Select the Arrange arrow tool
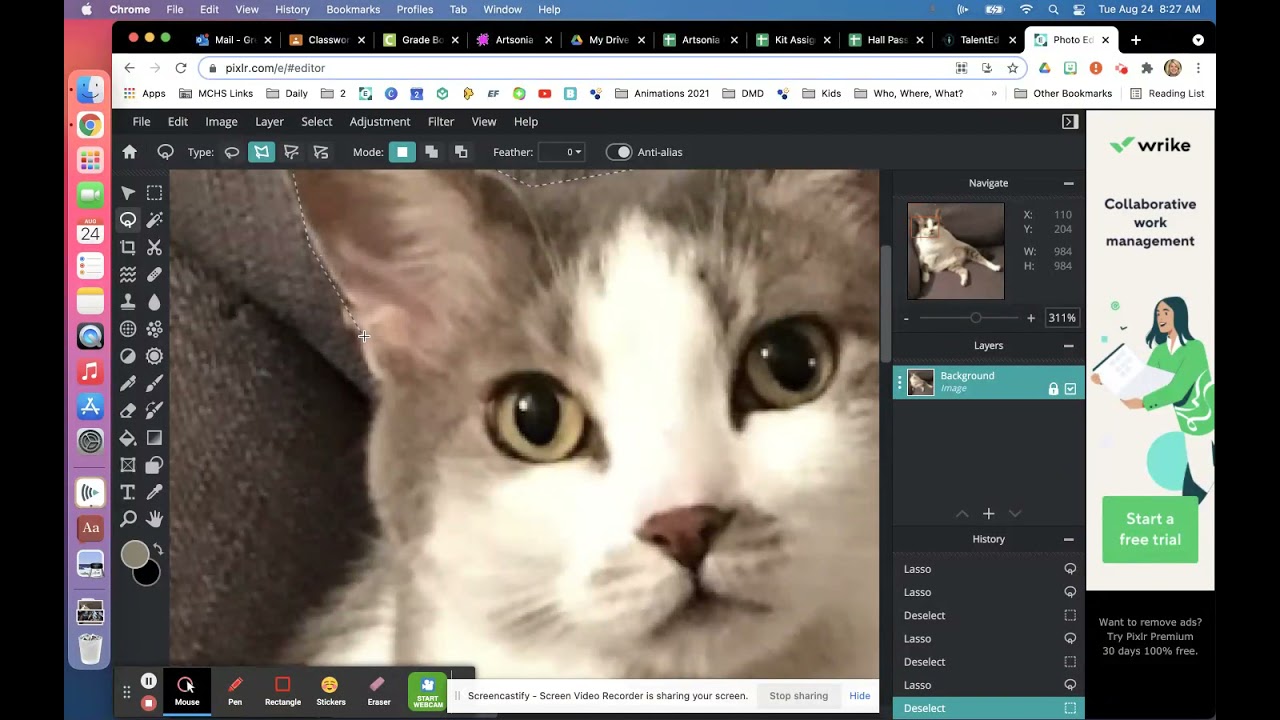Viewport: 1280px width, 720px height. pyautogui.click(x=128, y=193)
